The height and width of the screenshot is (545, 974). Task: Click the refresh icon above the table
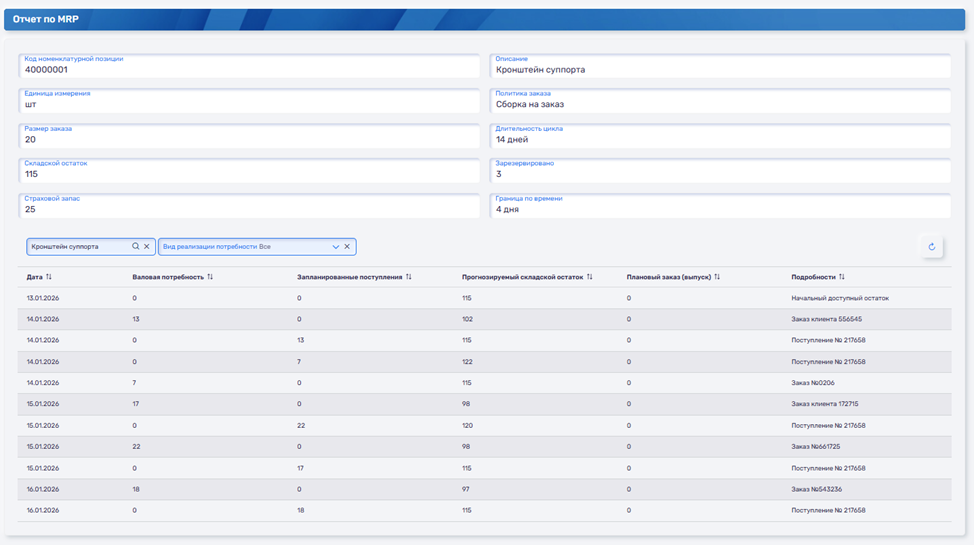click(931, 247)
